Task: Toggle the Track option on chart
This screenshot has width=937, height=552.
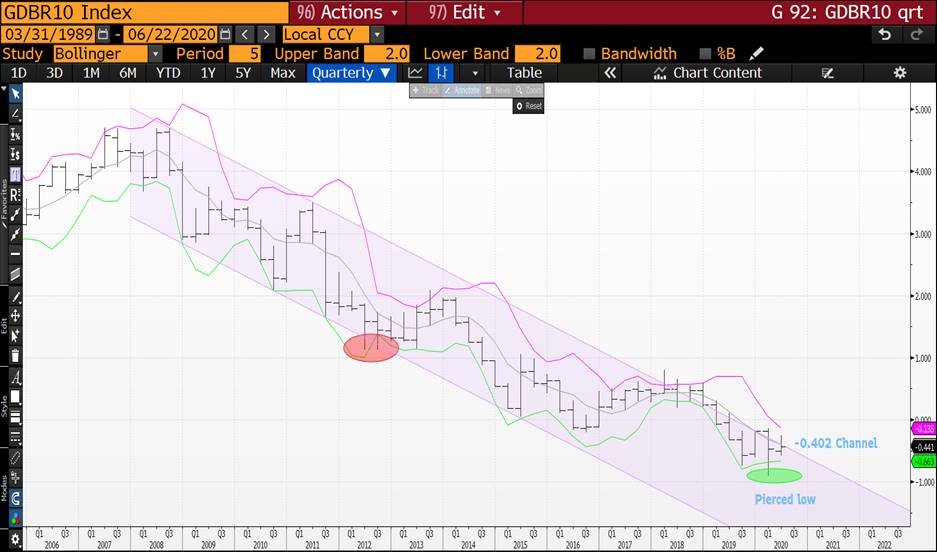Action: click(x=426, y=90)
